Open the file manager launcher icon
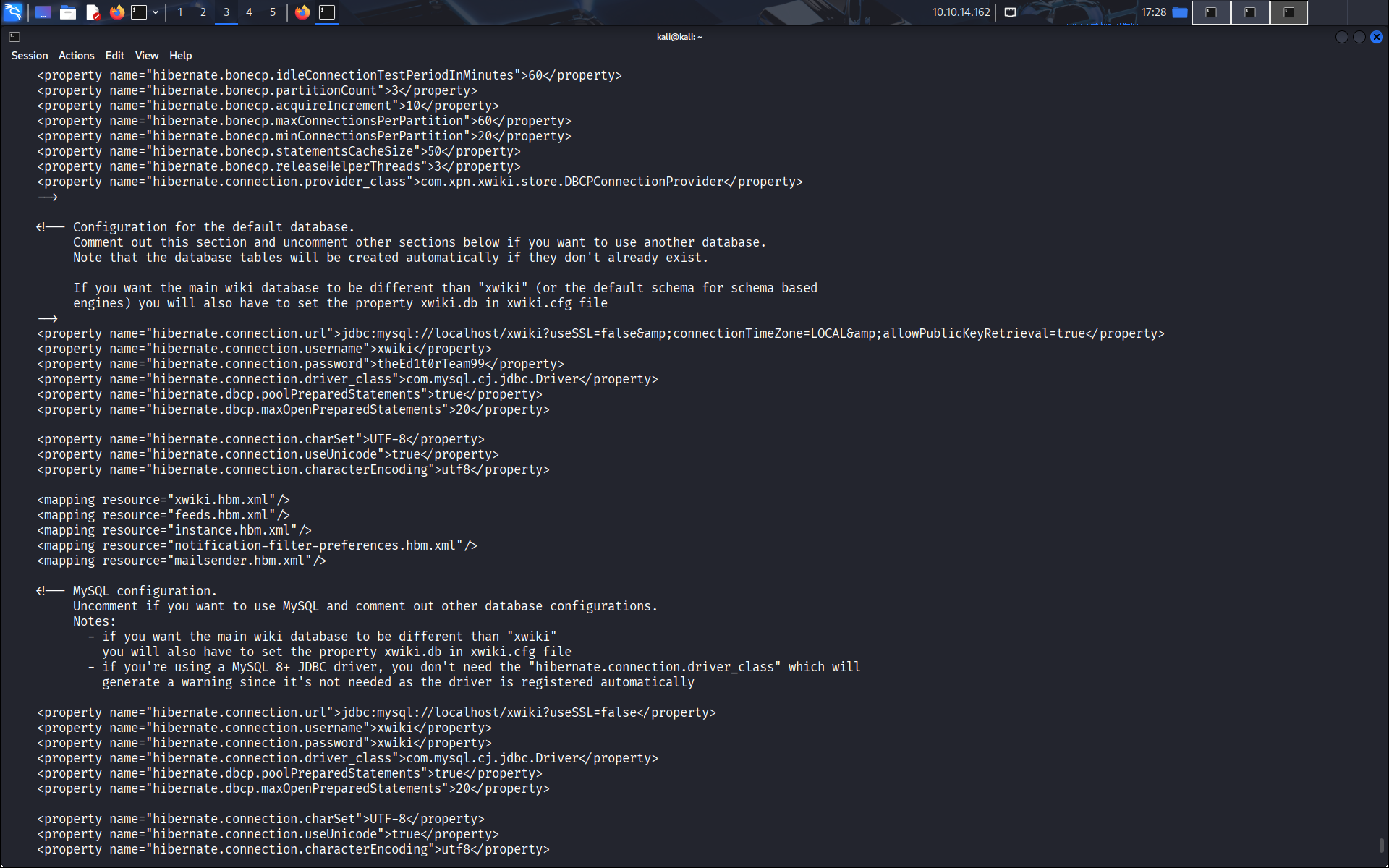The image size is (1389, 868). (x=68, y=12)
